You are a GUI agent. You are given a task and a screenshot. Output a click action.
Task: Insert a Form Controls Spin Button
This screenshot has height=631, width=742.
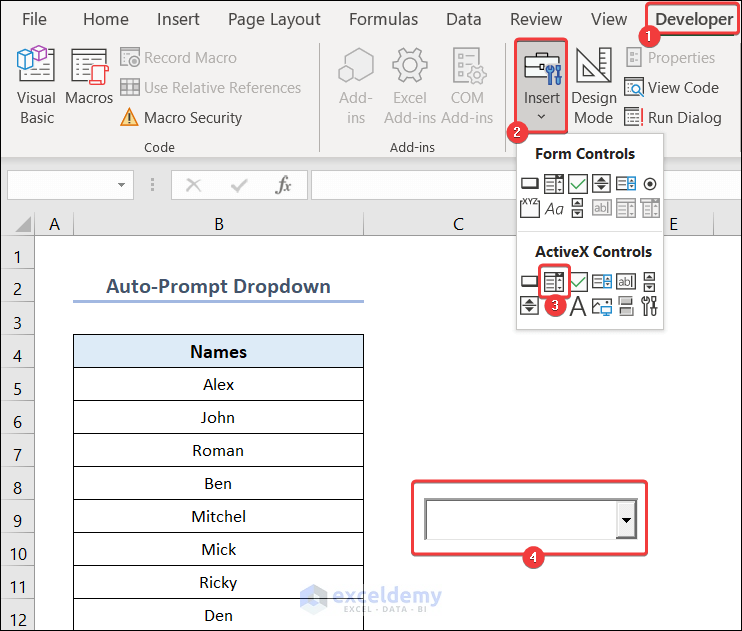click(601, 184)
